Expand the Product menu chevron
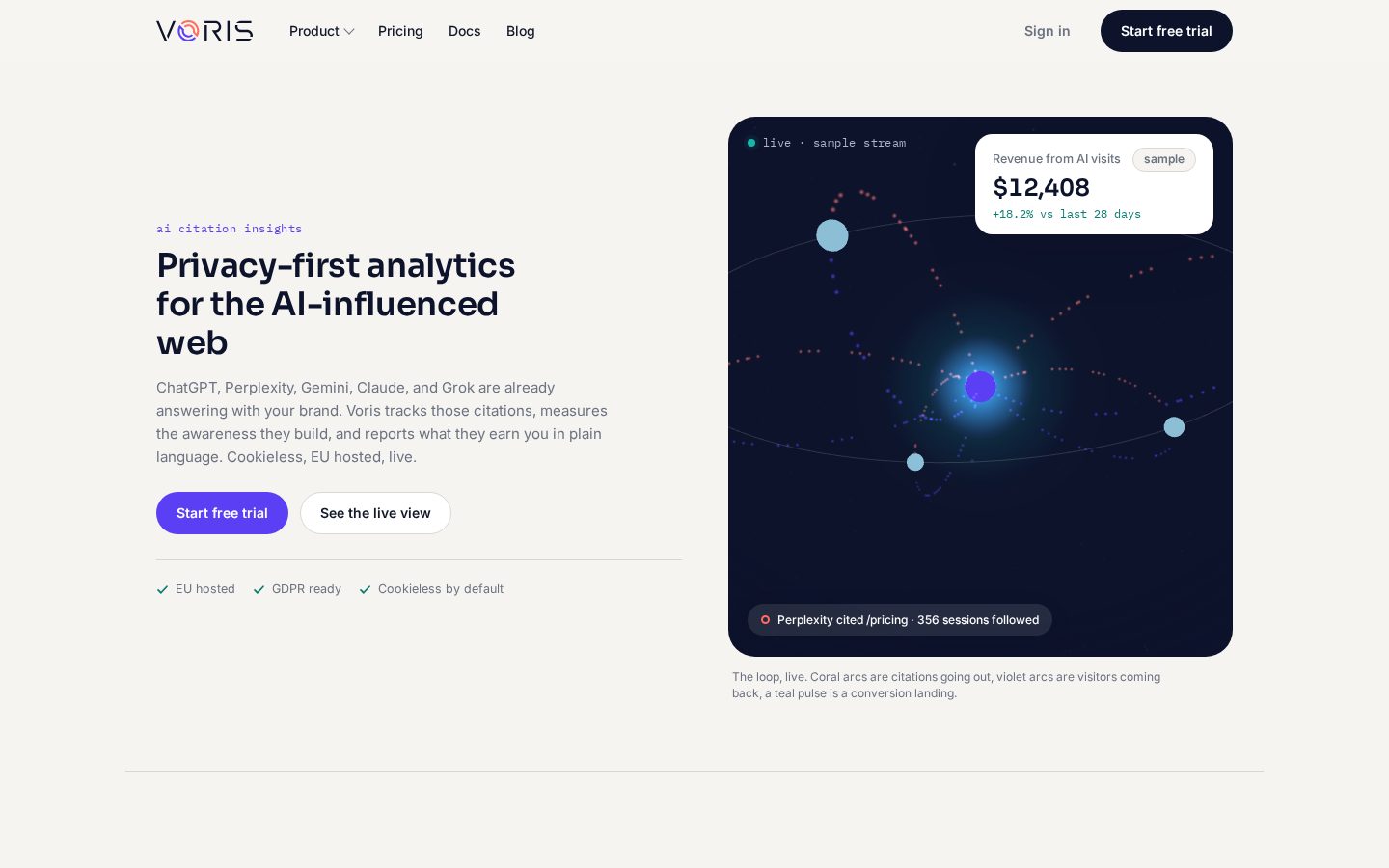 coord(349,32)
